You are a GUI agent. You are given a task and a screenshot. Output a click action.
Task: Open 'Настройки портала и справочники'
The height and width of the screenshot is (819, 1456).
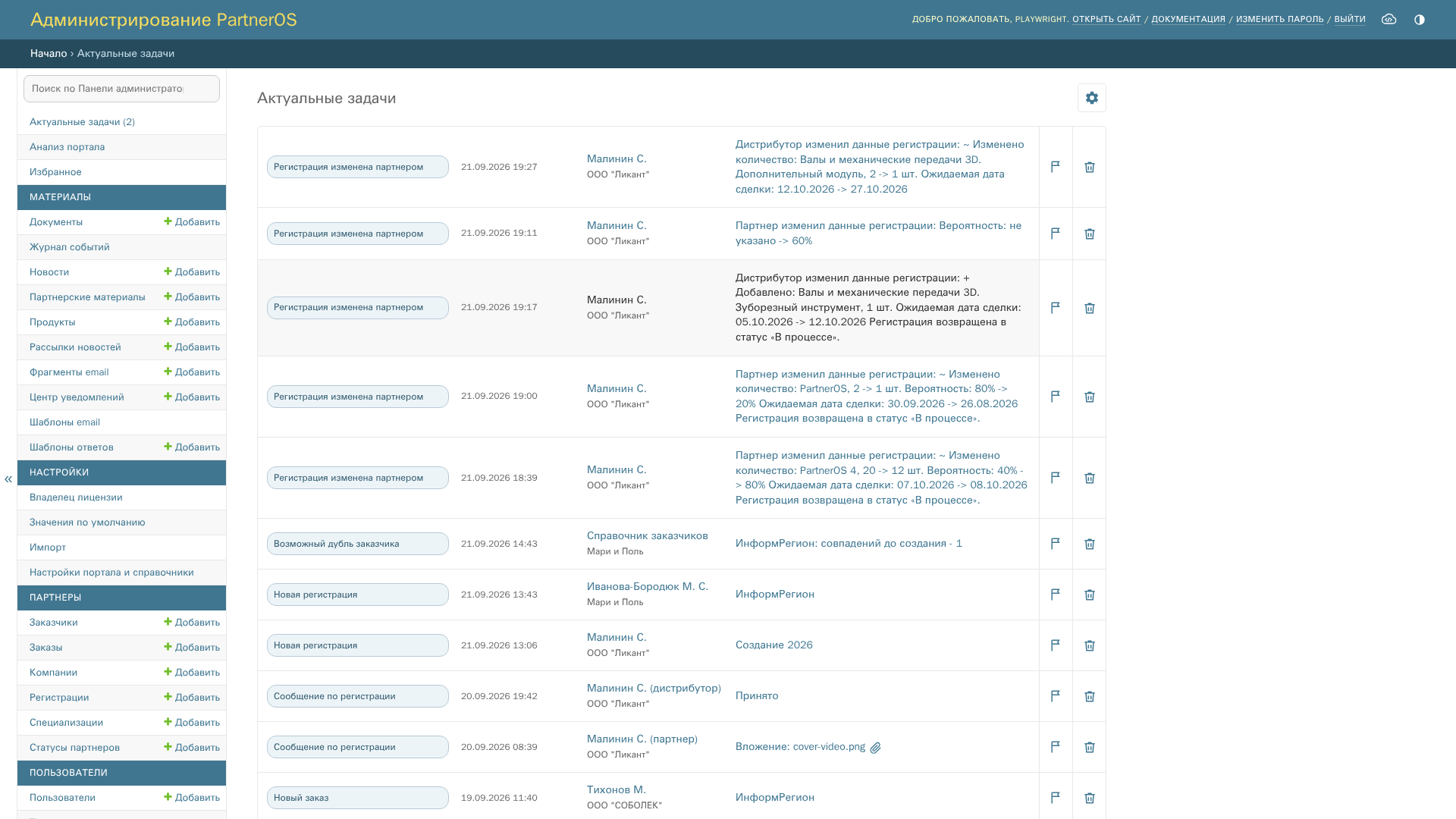[111, 573]
